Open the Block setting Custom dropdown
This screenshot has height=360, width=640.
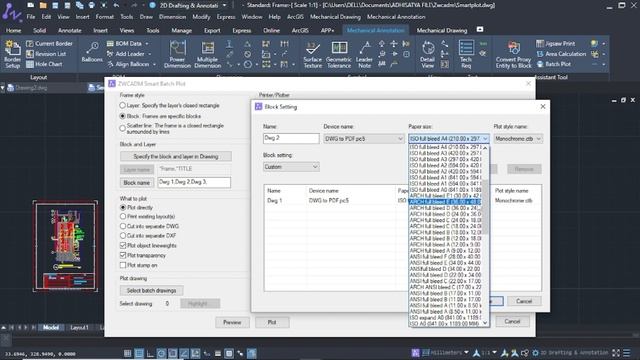(x=291, y=167)
